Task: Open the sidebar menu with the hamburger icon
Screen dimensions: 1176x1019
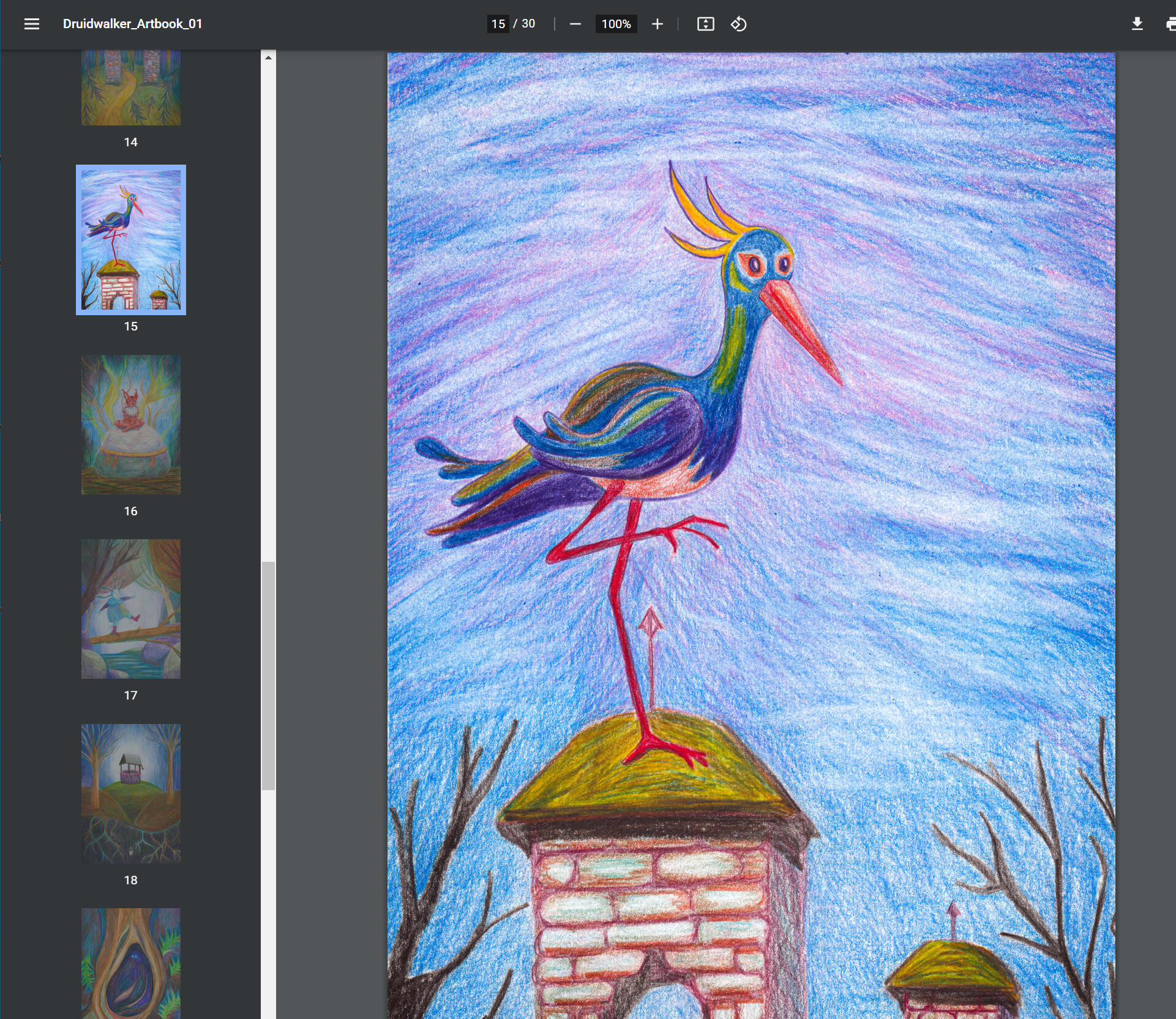Action: click(x=32, y=24)
